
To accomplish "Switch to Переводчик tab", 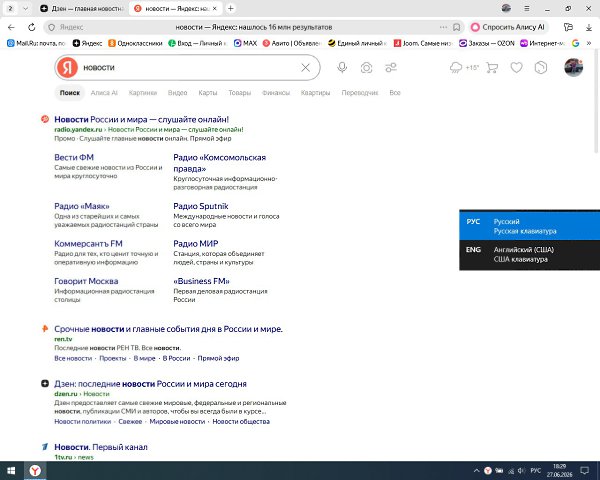I will coord(360,93).
